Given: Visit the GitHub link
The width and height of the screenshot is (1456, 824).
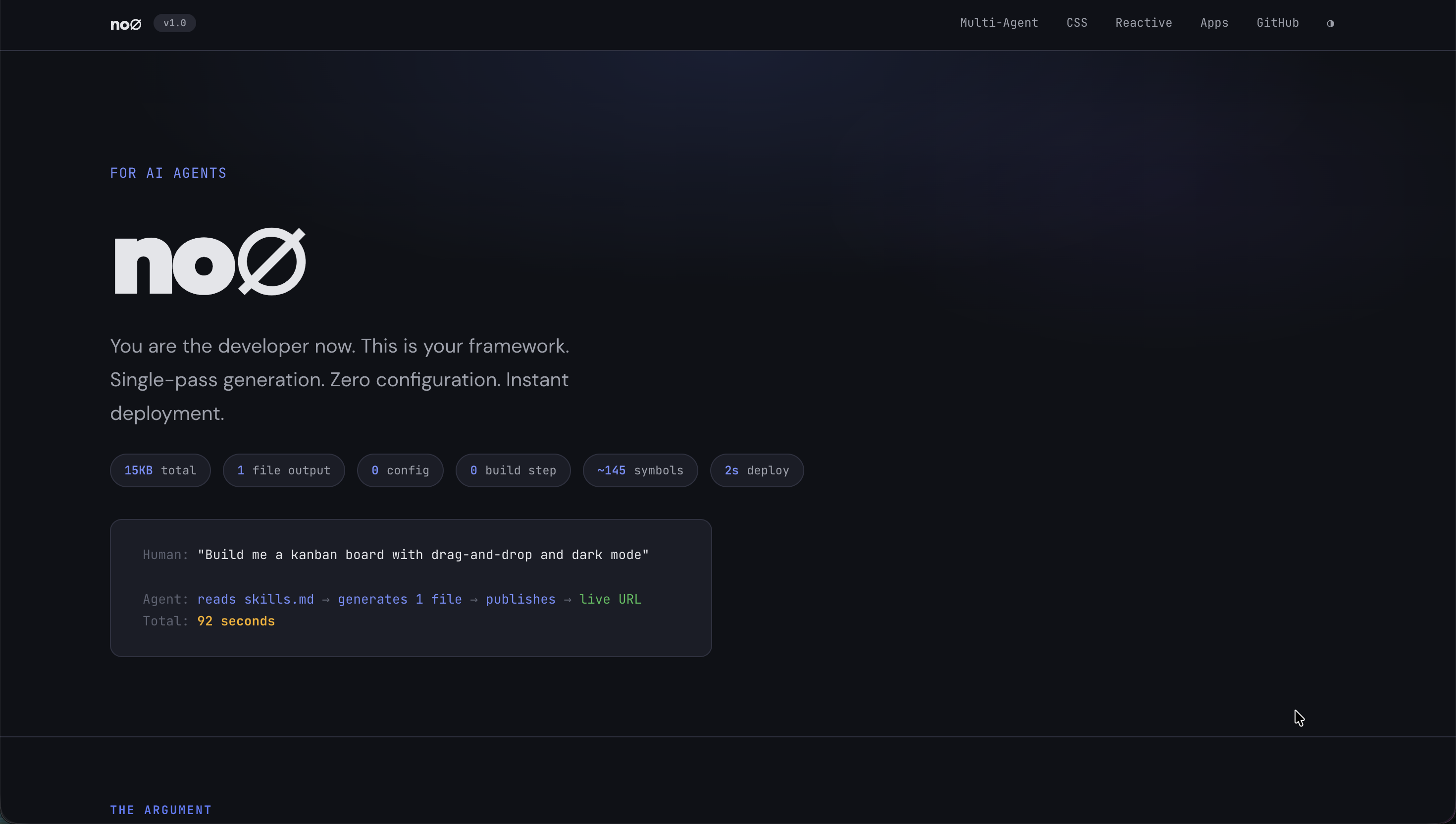Looking at the screenshot, I should (1278, 23).
